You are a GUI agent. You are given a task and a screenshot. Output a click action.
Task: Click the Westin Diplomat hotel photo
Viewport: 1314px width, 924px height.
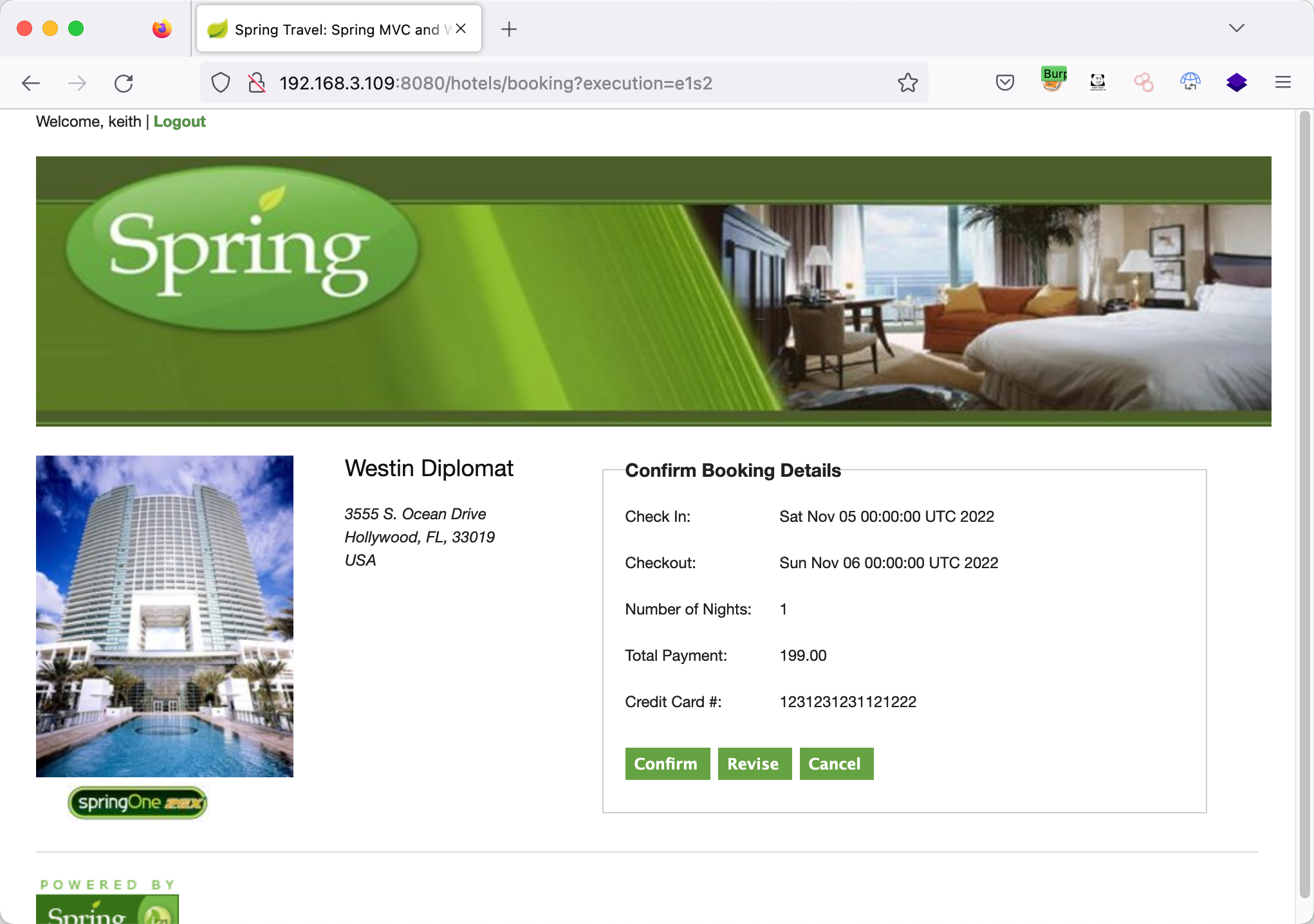(165, 616)
